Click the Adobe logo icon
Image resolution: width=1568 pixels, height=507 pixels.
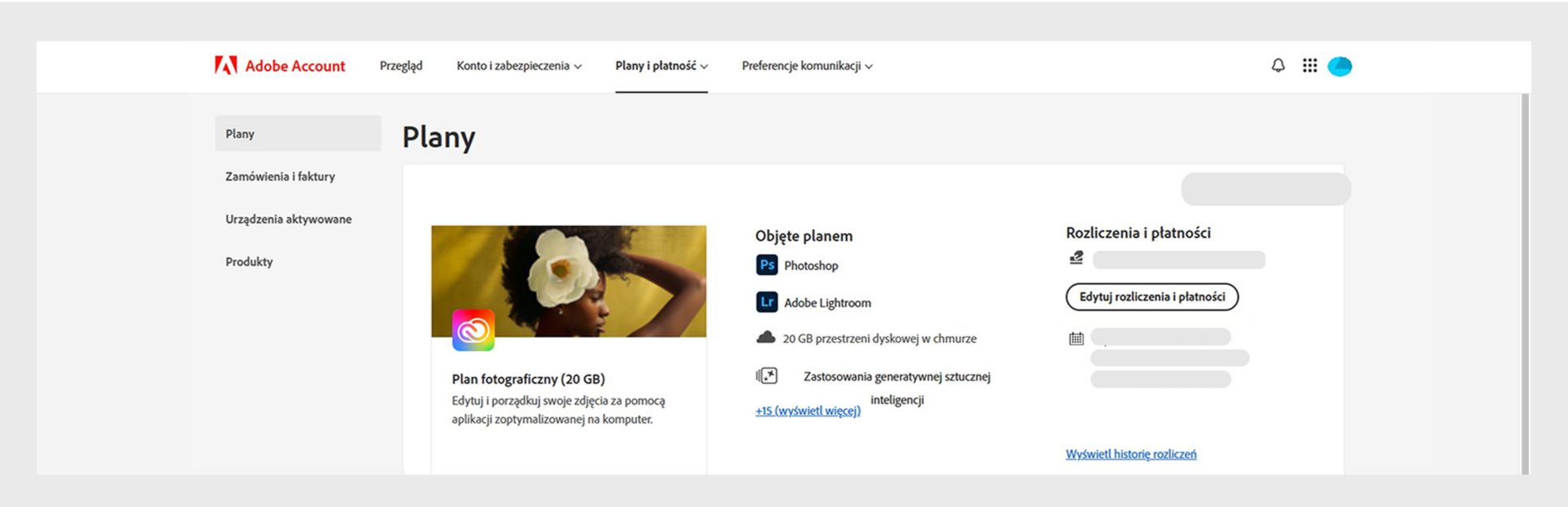(225, 65)
